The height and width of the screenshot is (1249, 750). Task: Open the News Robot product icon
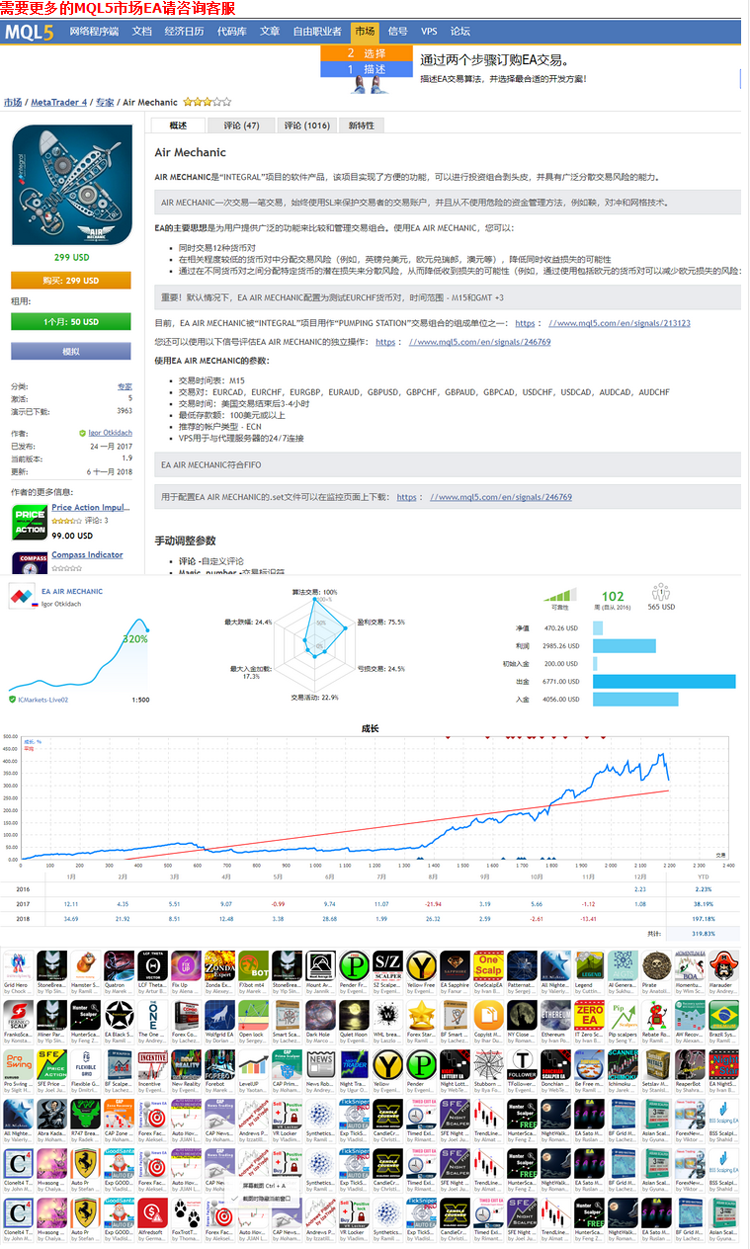click(320, 1063)
